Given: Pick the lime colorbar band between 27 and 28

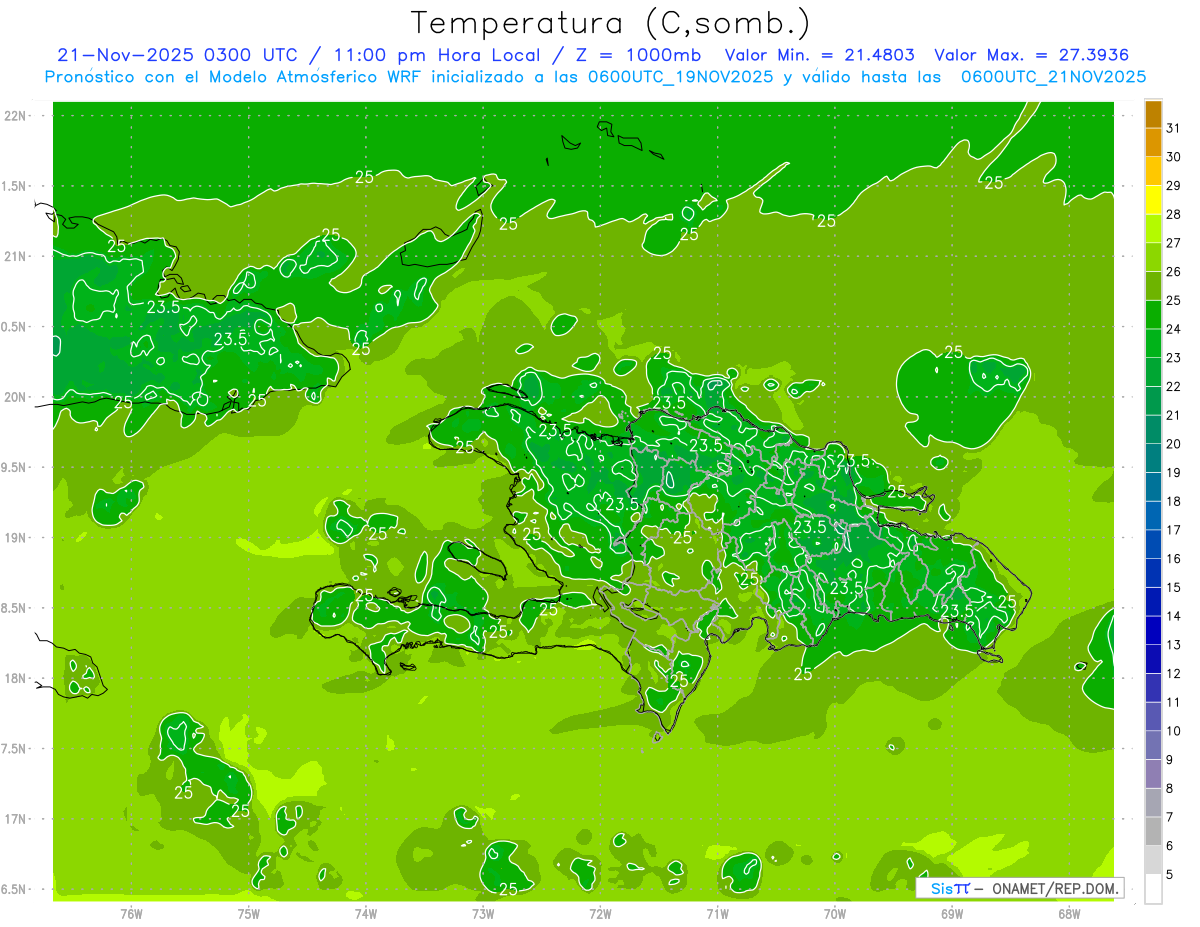Looking at the screenshot, I should pos(1154,229).
